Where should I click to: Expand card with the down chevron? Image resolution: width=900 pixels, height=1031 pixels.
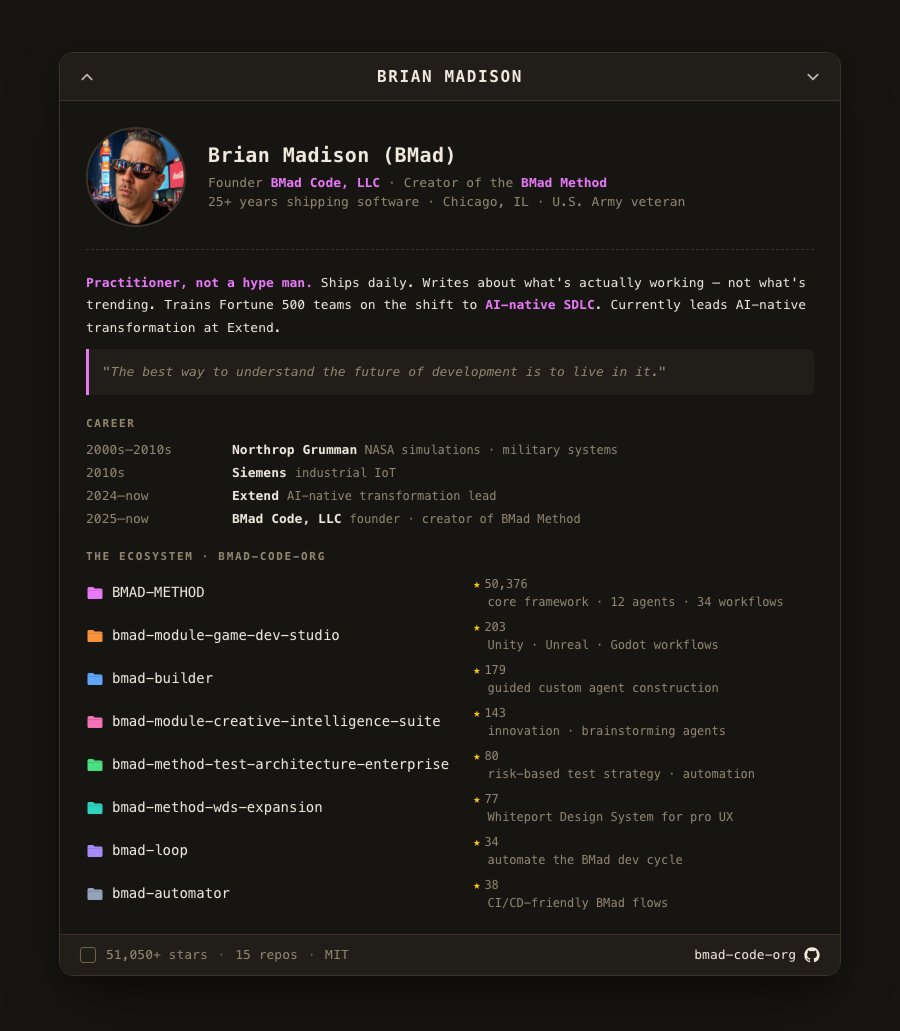(813, 77)
